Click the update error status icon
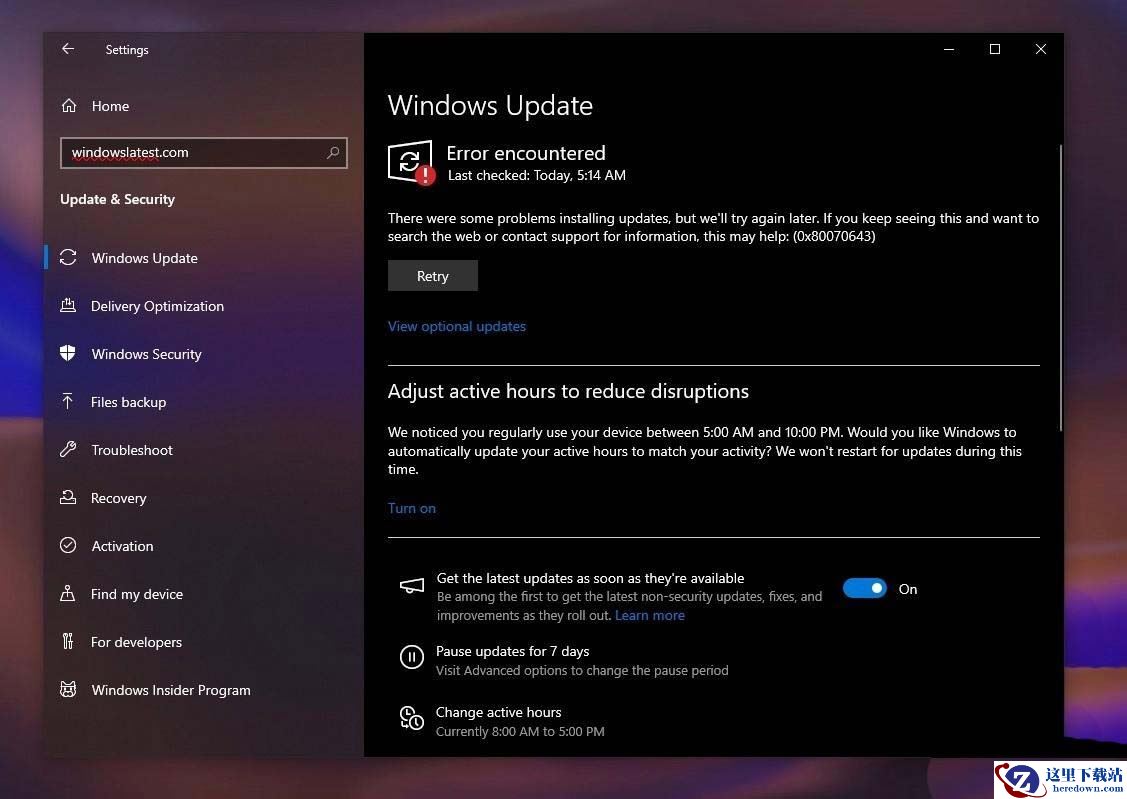Viewport: 1127px width, 799px height. [x=410, y=162]
